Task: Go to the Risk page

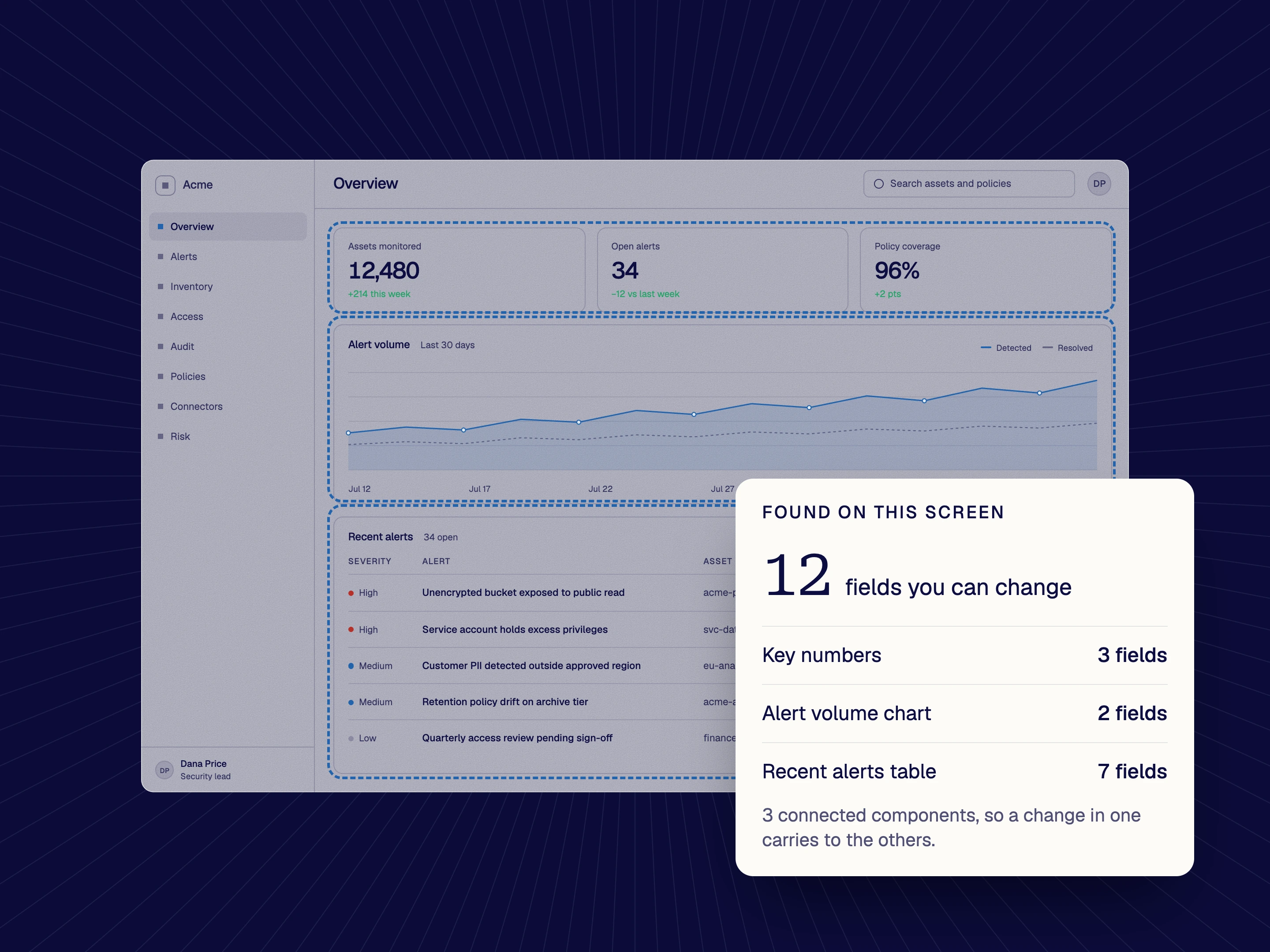Action: (228, 436)
